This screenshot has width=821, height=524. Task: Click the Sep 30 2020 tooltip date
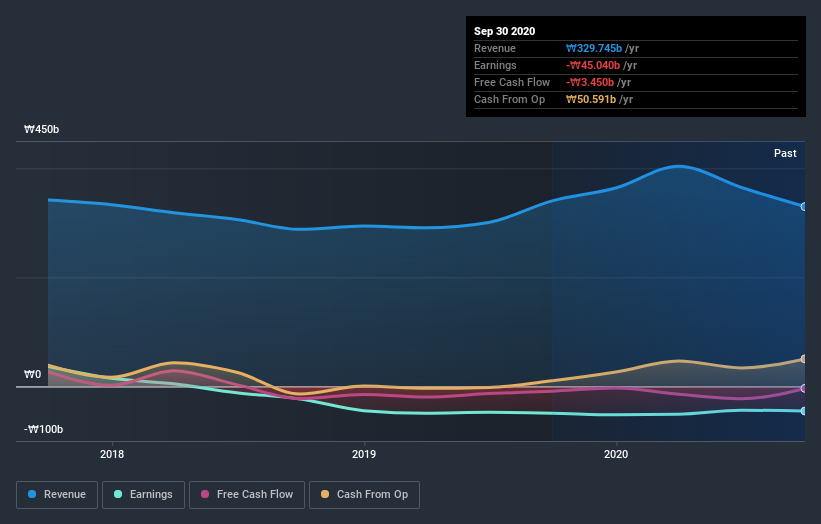(504, 31)
